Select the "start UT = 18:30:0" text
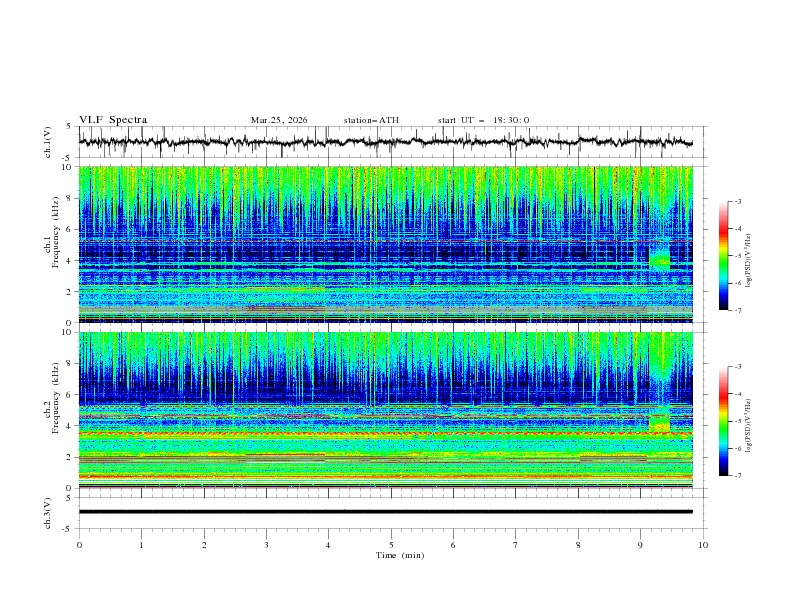 click(483, 120)
